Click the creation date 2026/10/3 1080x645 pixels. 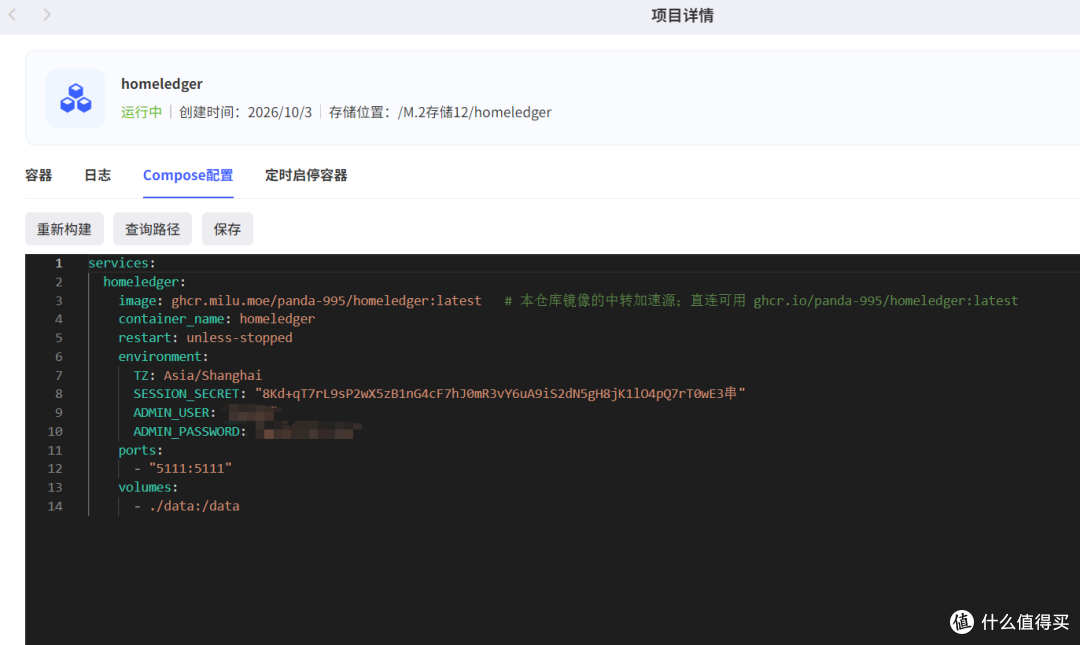[280, 112]
